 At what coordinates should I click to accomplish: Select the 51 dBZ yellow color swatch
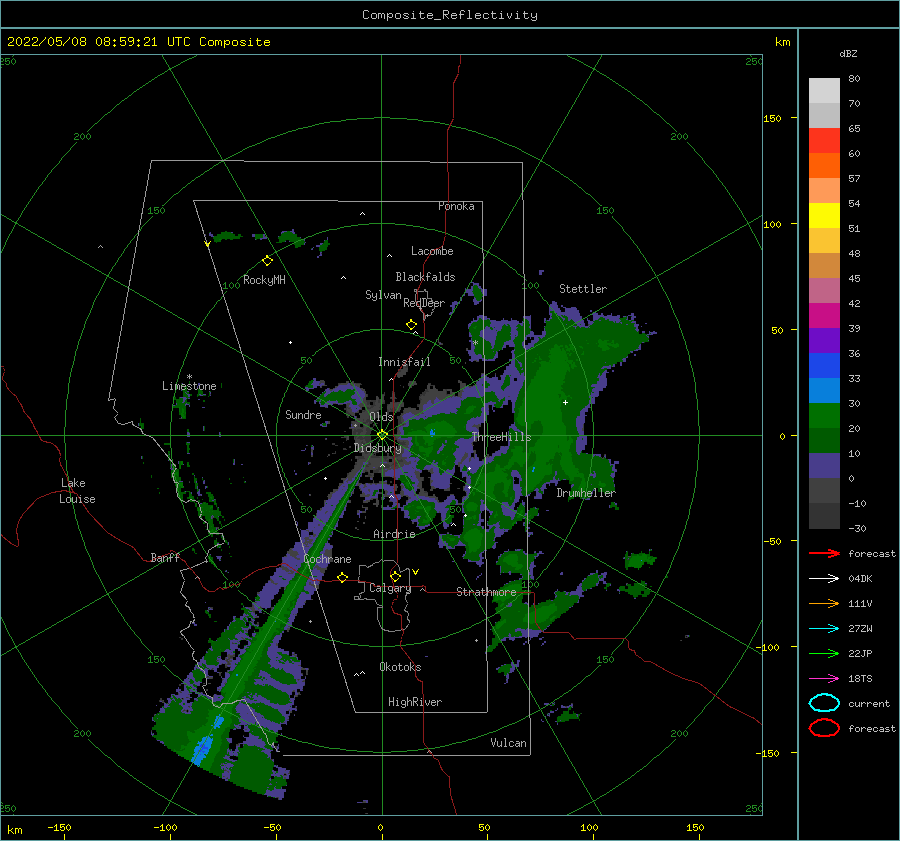(824, 216)
